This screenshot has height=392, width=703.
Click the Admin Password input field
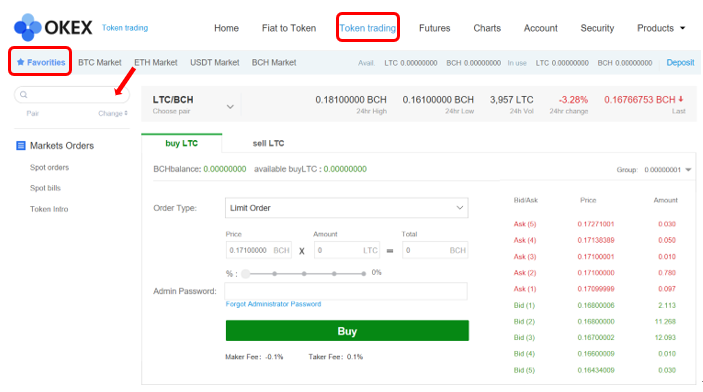click(x=346, y=291)
